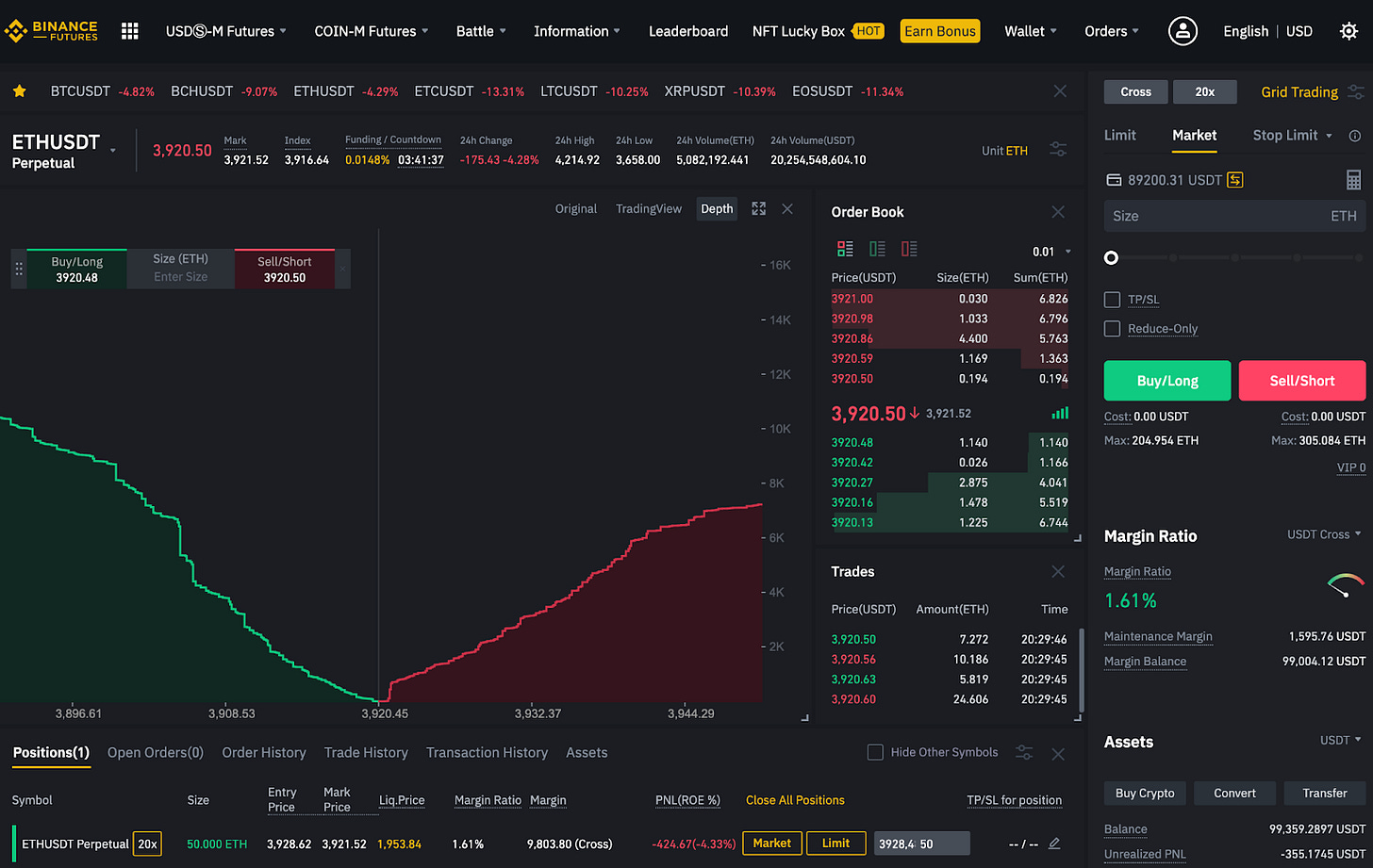Screen dimensions: 1373x868
Task: Open settings gear in top bar
Action: click(1348, 31)
